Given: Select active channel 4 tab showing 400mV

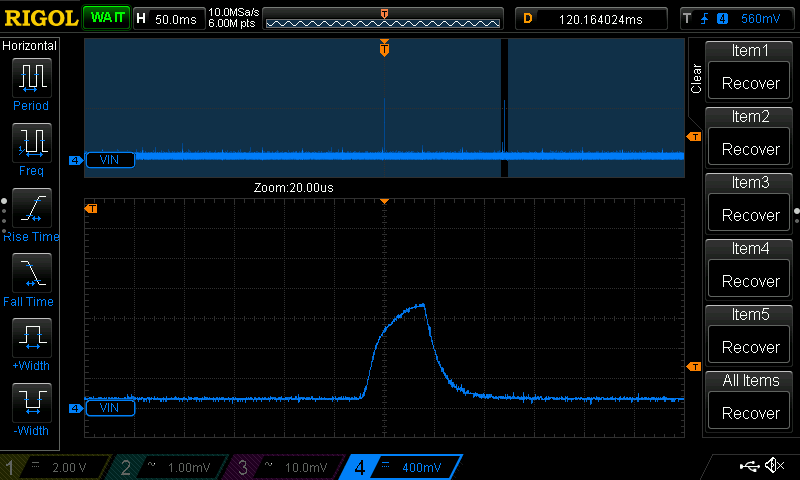Looking at the screenshot, I should click(402, 467).
